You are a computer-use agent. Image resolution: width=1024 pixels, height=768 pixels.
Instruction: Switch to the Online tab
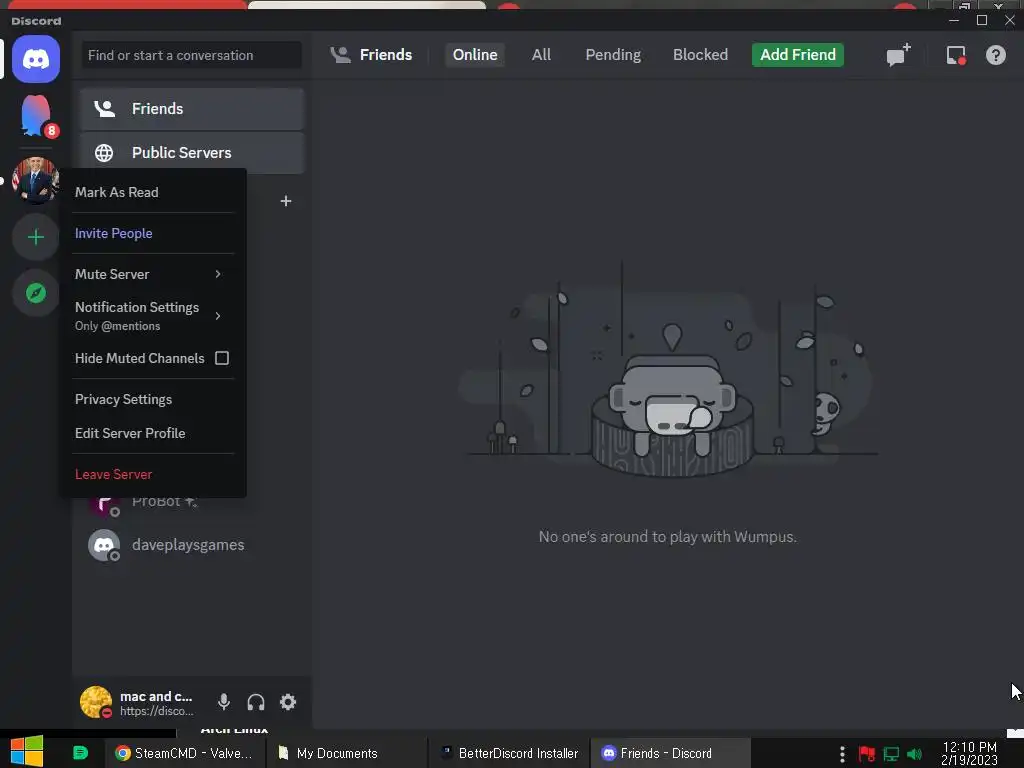pyautogui.click(x=475, y=55)
